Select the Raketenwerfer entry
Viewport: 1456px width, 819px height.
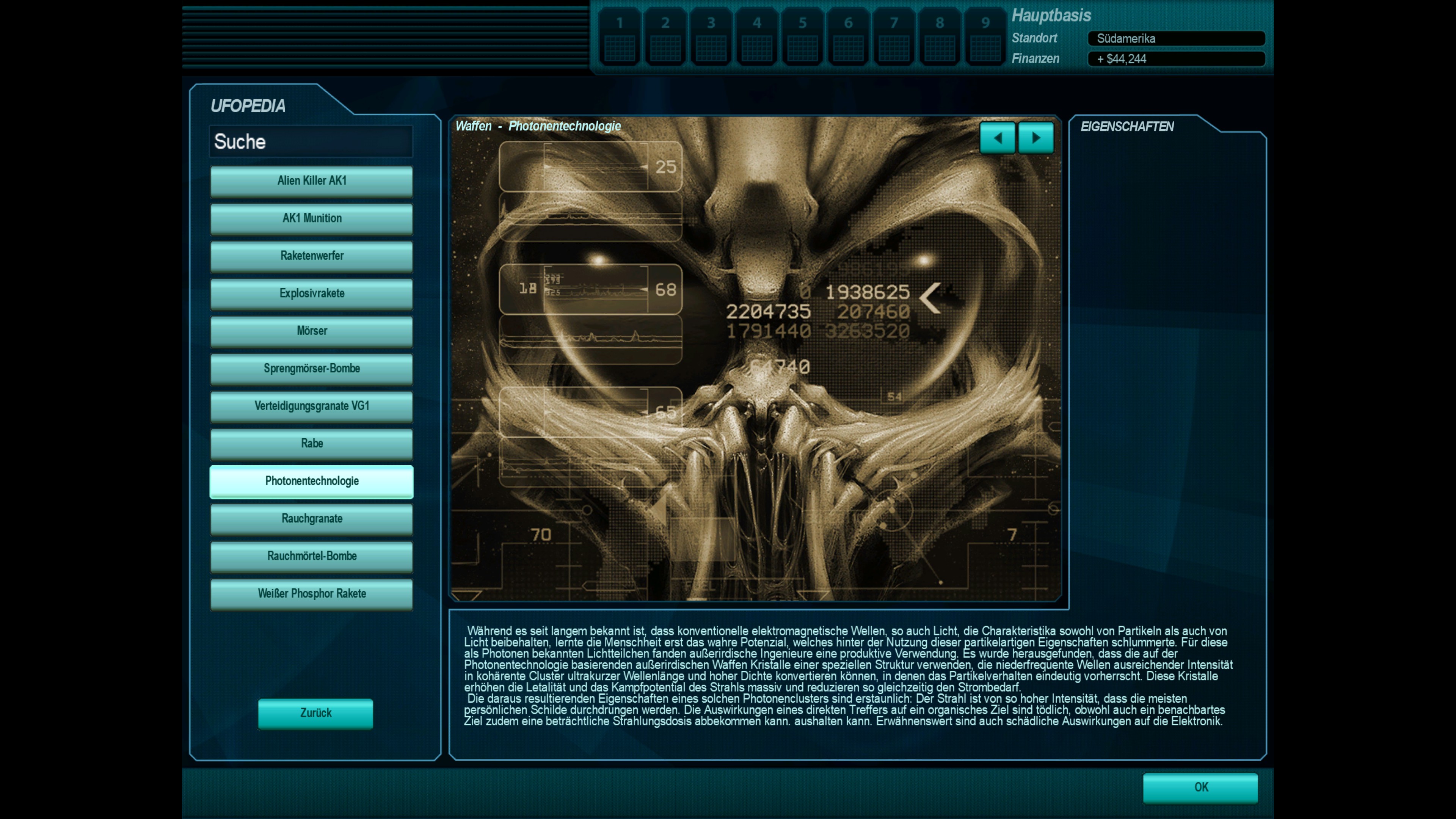click(x=311, y=256)
